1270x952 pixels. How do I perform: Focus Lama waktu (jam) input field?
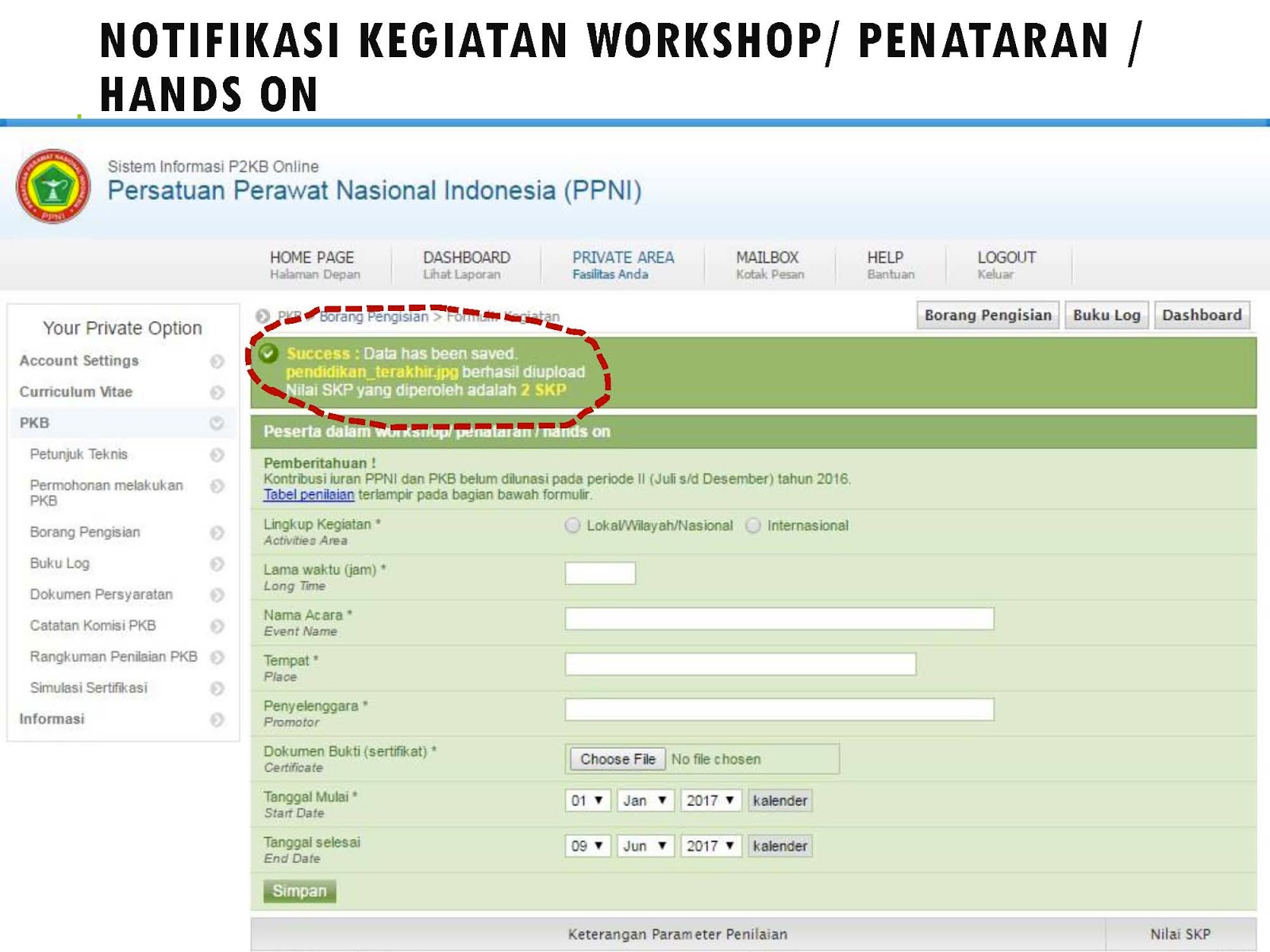600,573
